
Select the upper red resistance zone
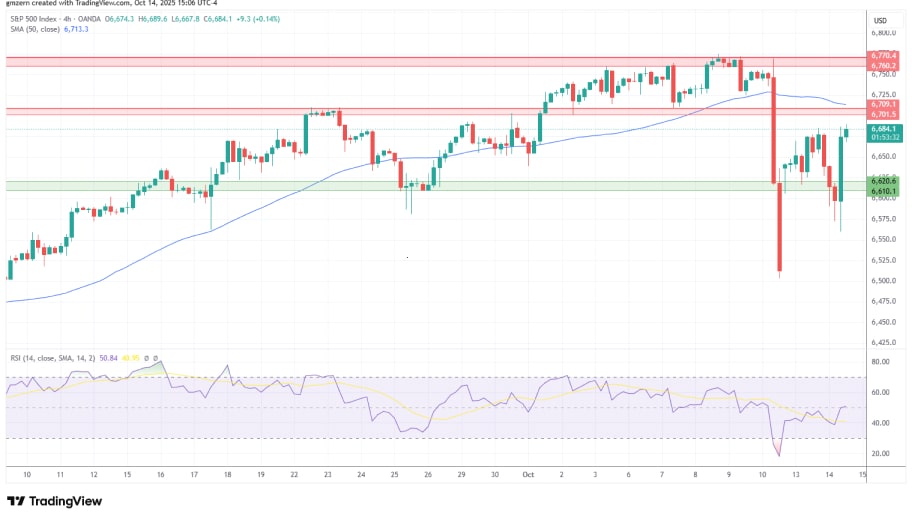click(x=400, y=62)
